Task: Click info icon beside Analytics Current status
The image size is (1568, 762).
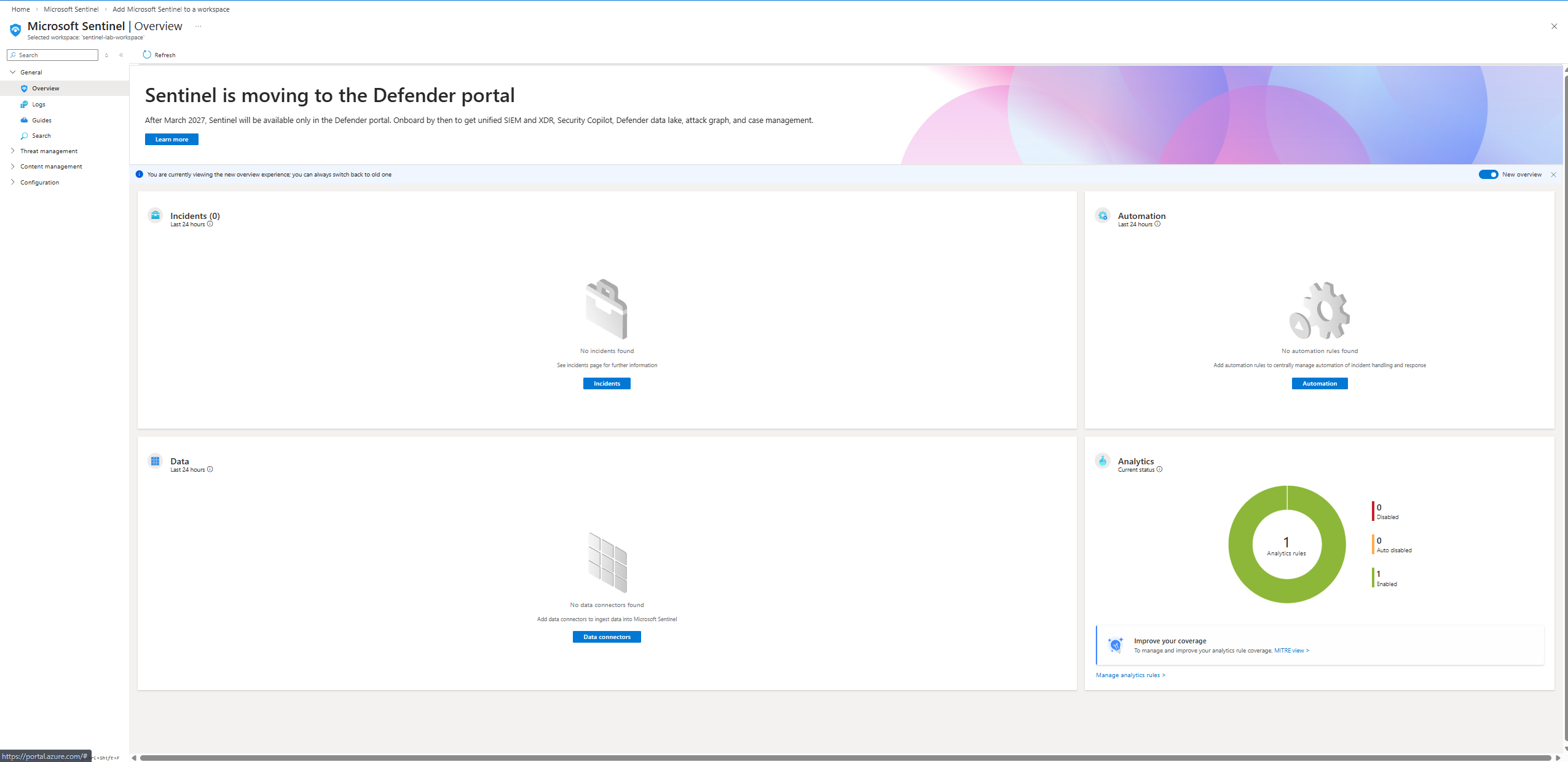Action: point(1160,470)
